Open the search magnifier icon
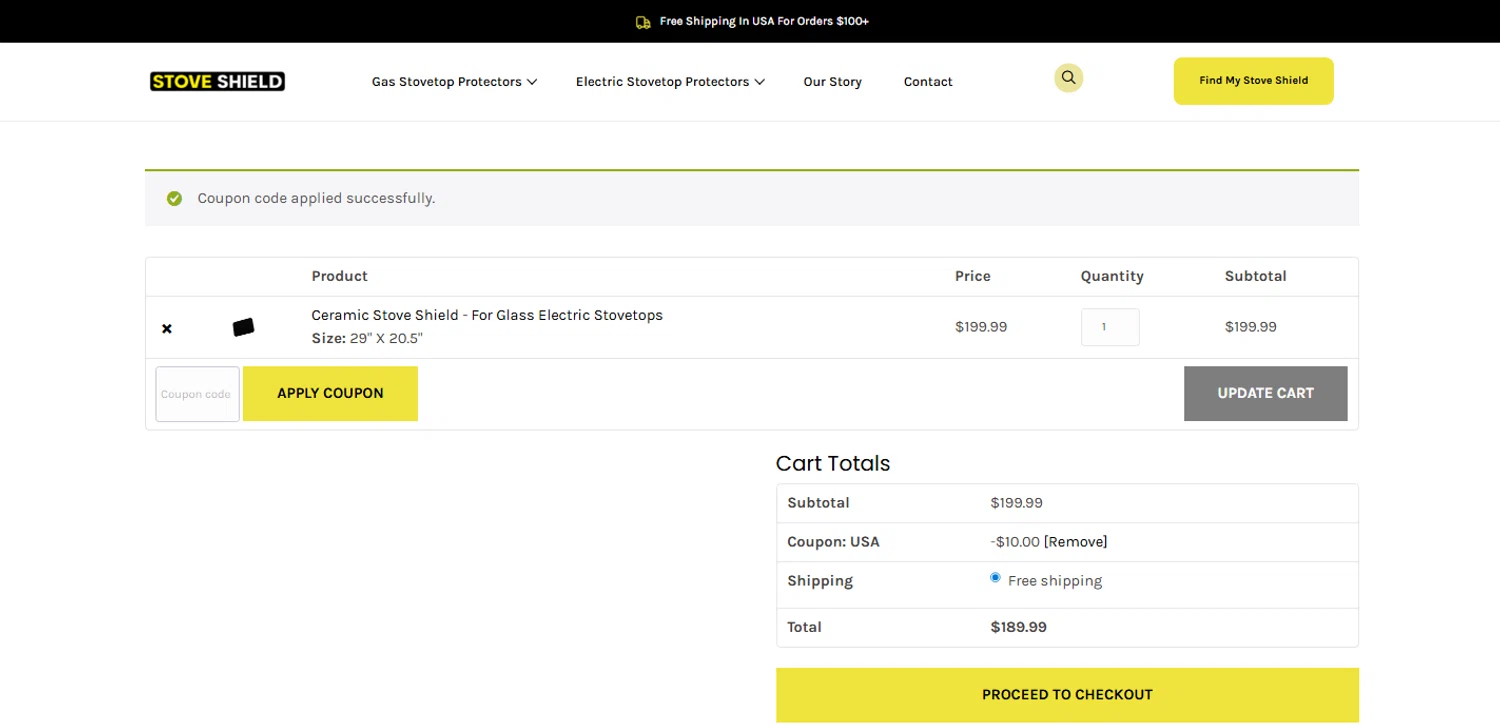The image size is (1500, 728). [x=1068, y=78]
